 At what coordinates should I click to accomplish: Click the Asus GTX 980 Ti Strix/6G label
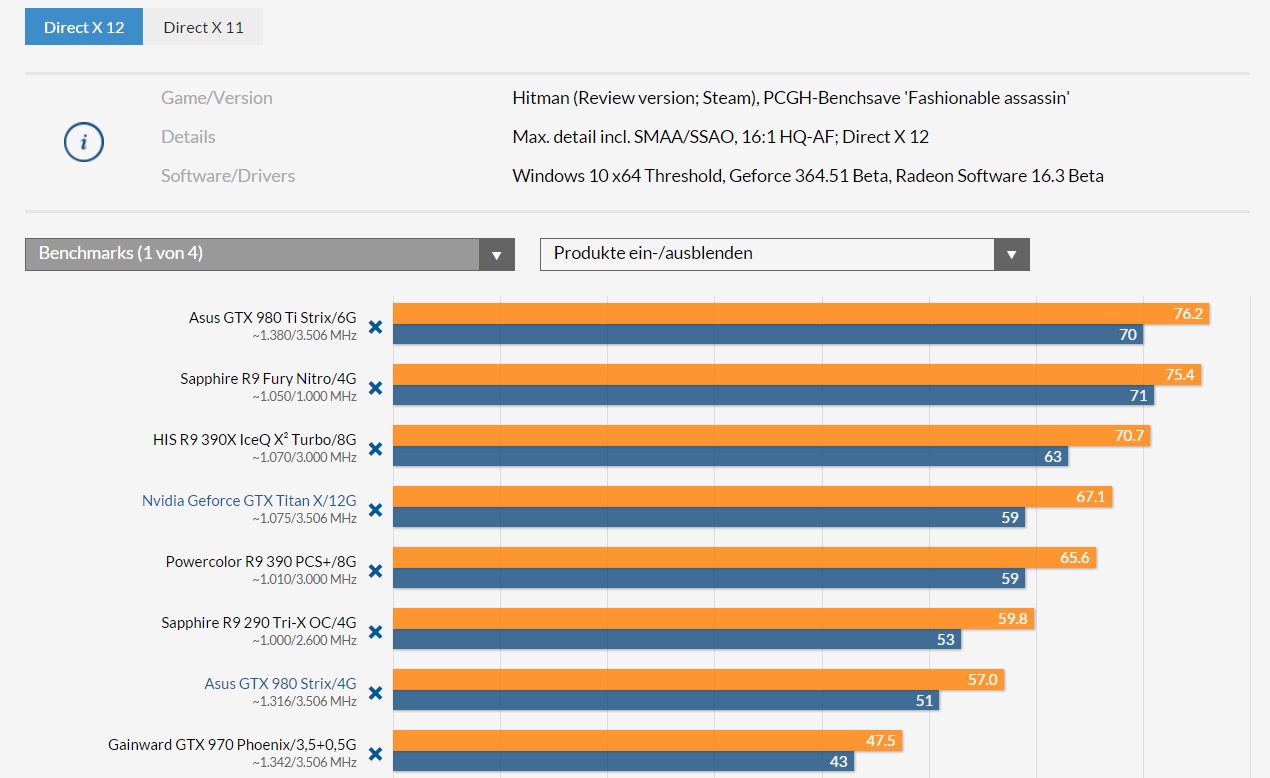pos(272,317)
